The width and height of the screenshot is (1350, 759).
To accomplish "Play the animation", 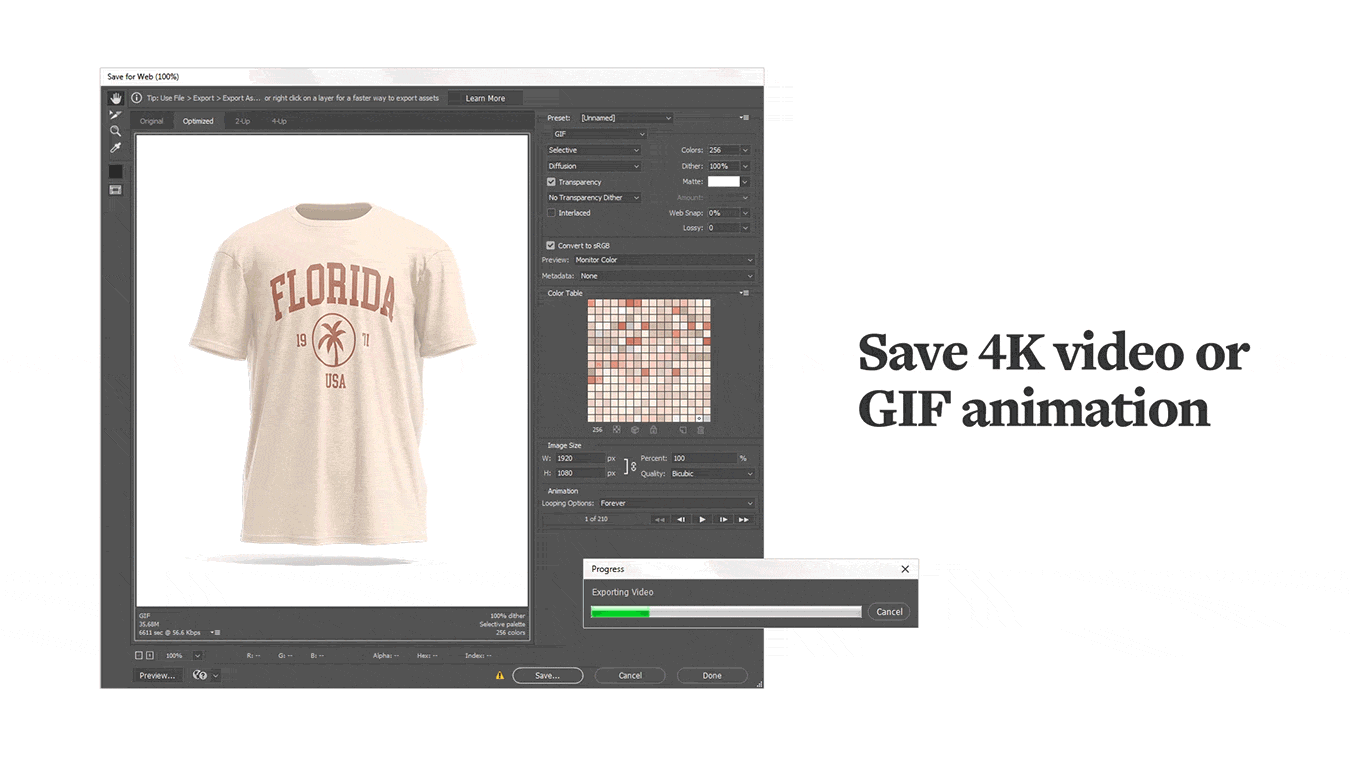I will click(x=702, y=520).
